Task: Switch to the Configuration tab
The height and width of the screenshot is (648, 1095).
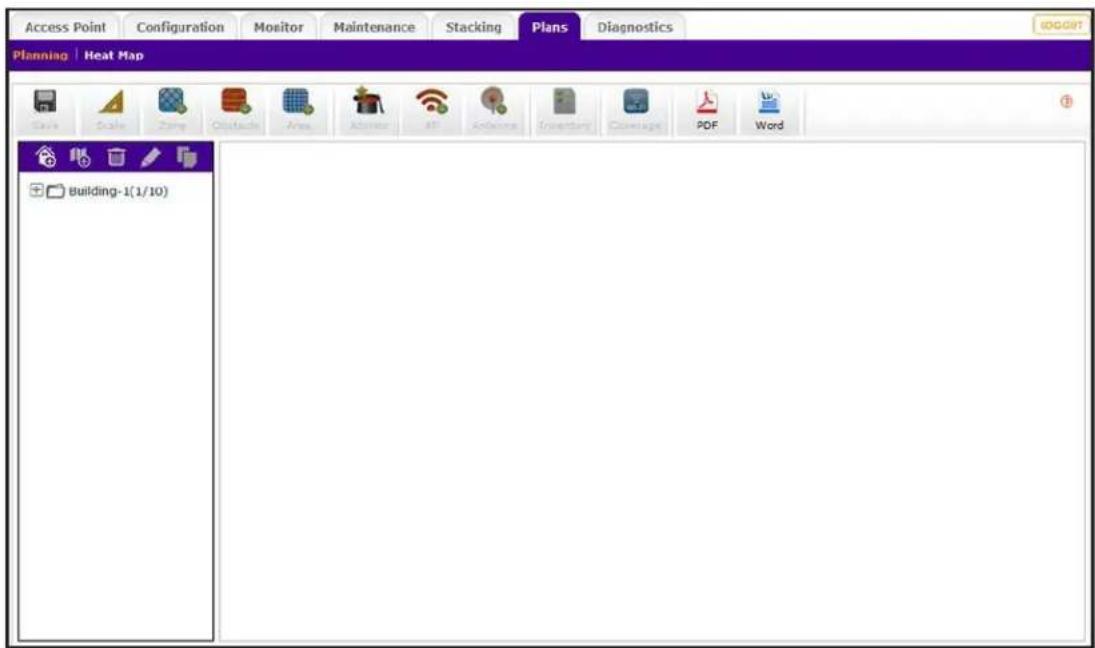Action: [x=180, y=27]
